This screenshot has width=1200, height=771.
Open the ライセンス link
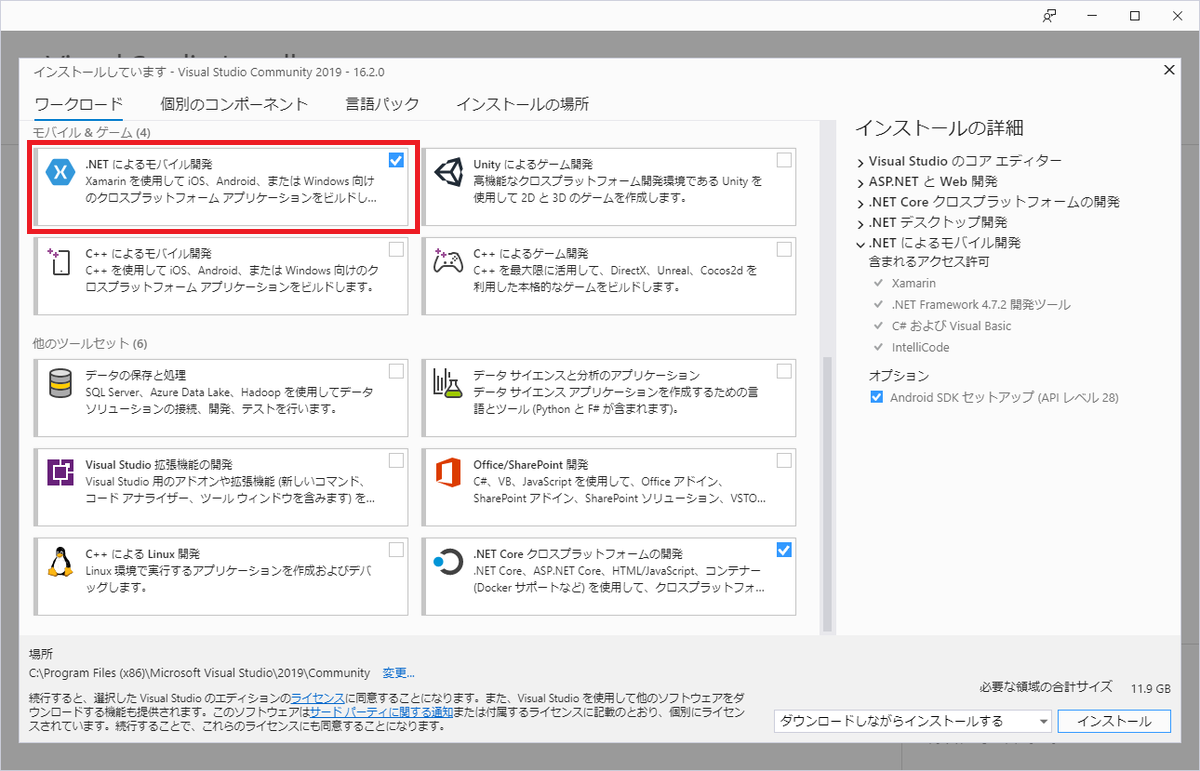coord(318,697)
